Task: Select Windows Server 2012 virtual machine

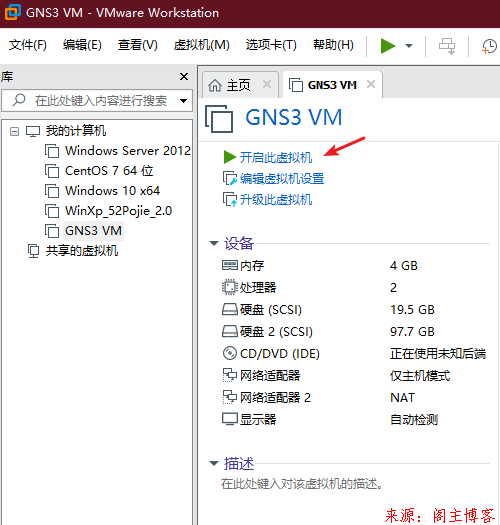Action: [128, 151]
